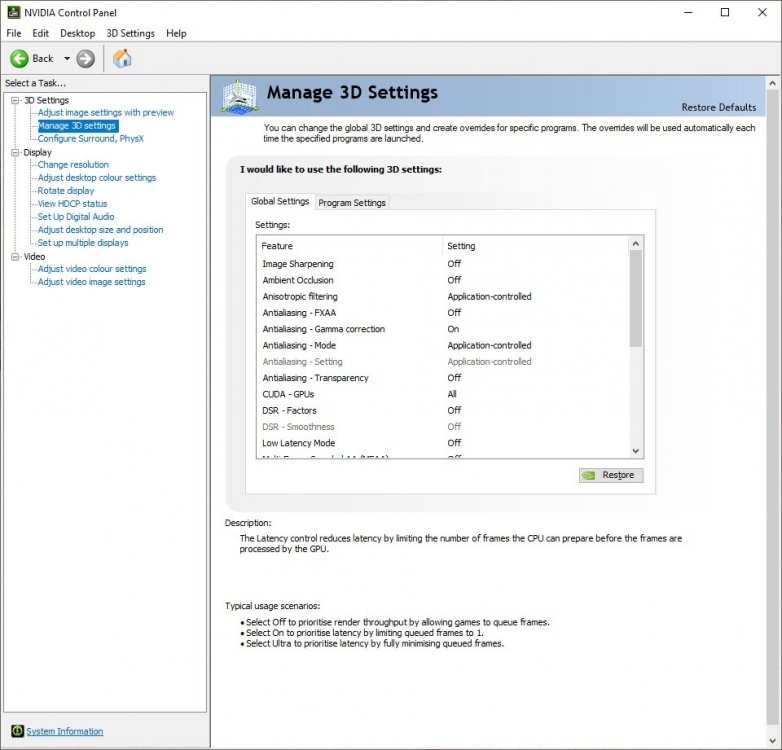782x750 pixels.
Task: Open Adjust video image settings
Action: pyautogui.click(x=91, y=282)
